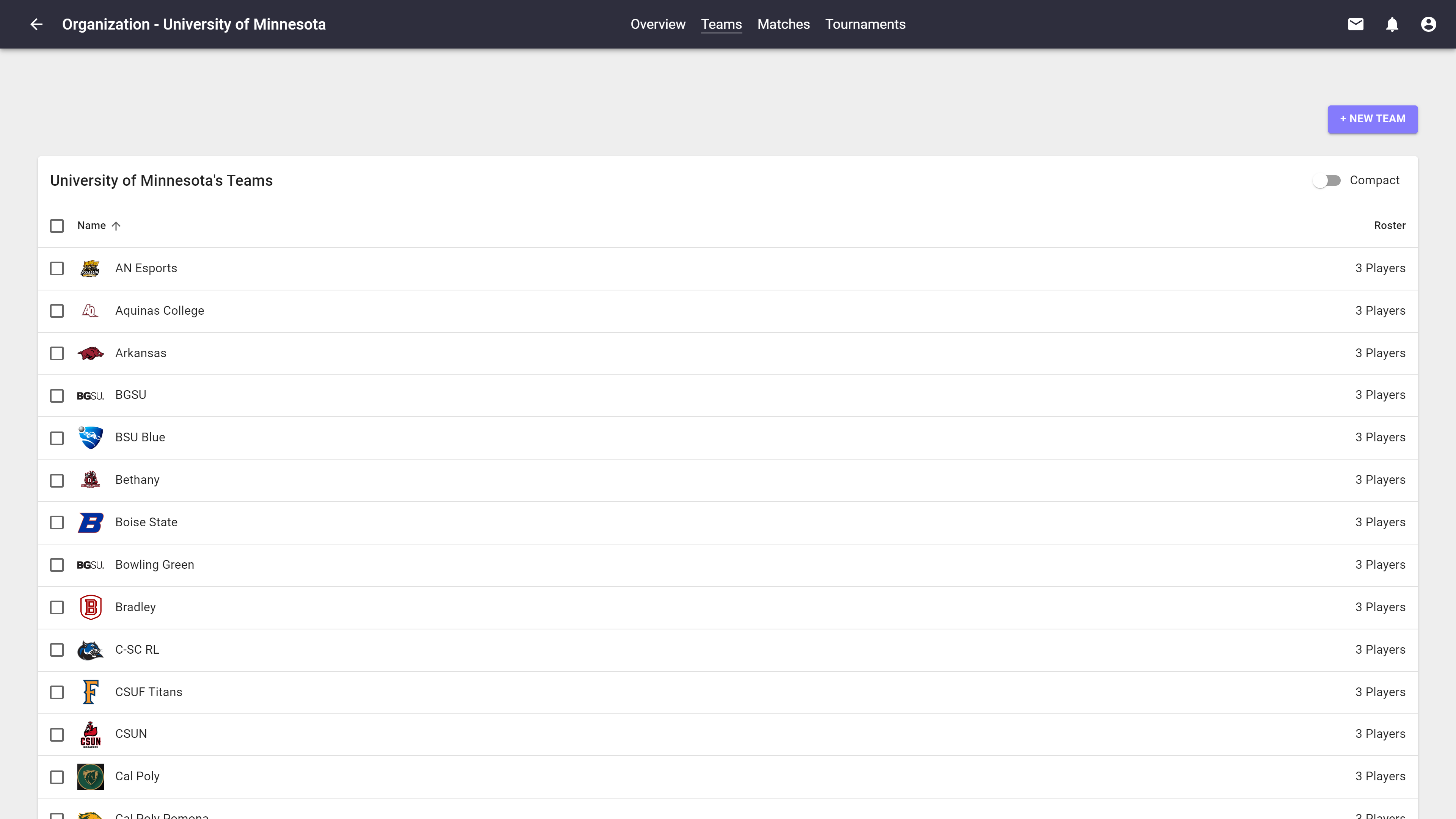Select the CSUF Titans row checkbox
This screenshot has width=1456, height=819.
pyautogui.click(x=56, y=692)
